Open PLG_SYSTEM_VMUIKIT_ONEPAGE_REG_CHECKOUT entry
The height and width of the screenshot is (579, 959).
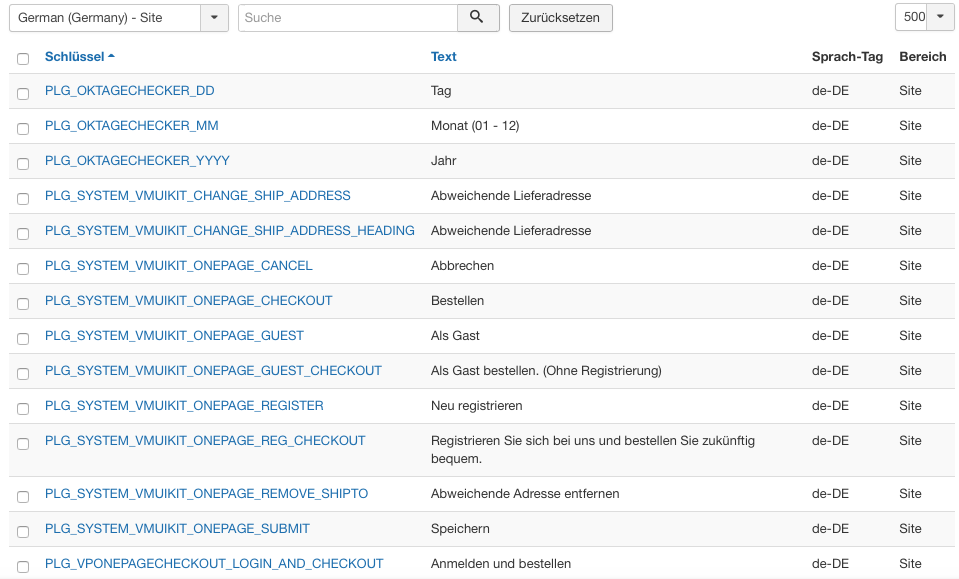(x=205, y=441)
